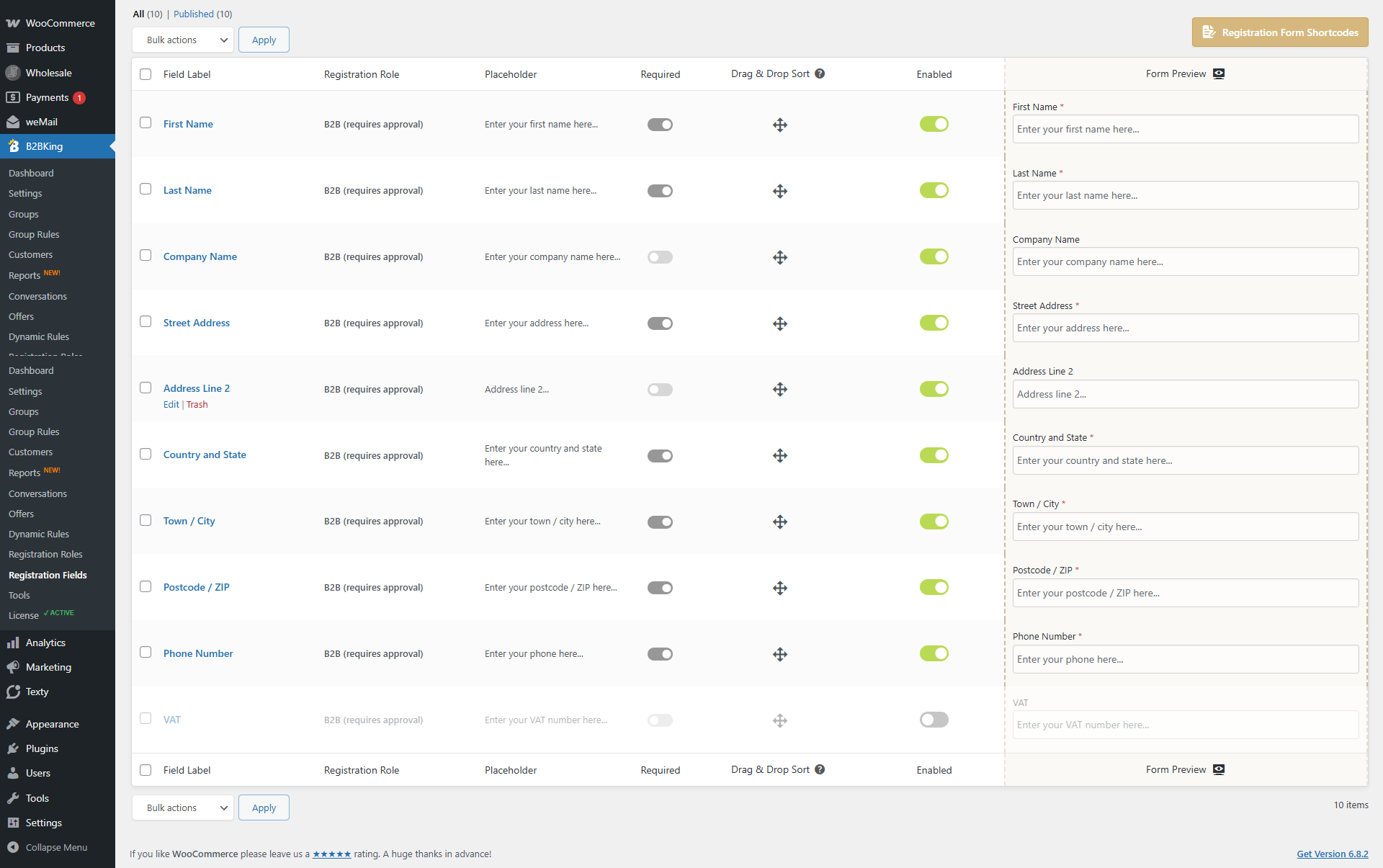Enable the VAT field toggle
This screenshot has height=868, width=1383.
tap(934, 720)
